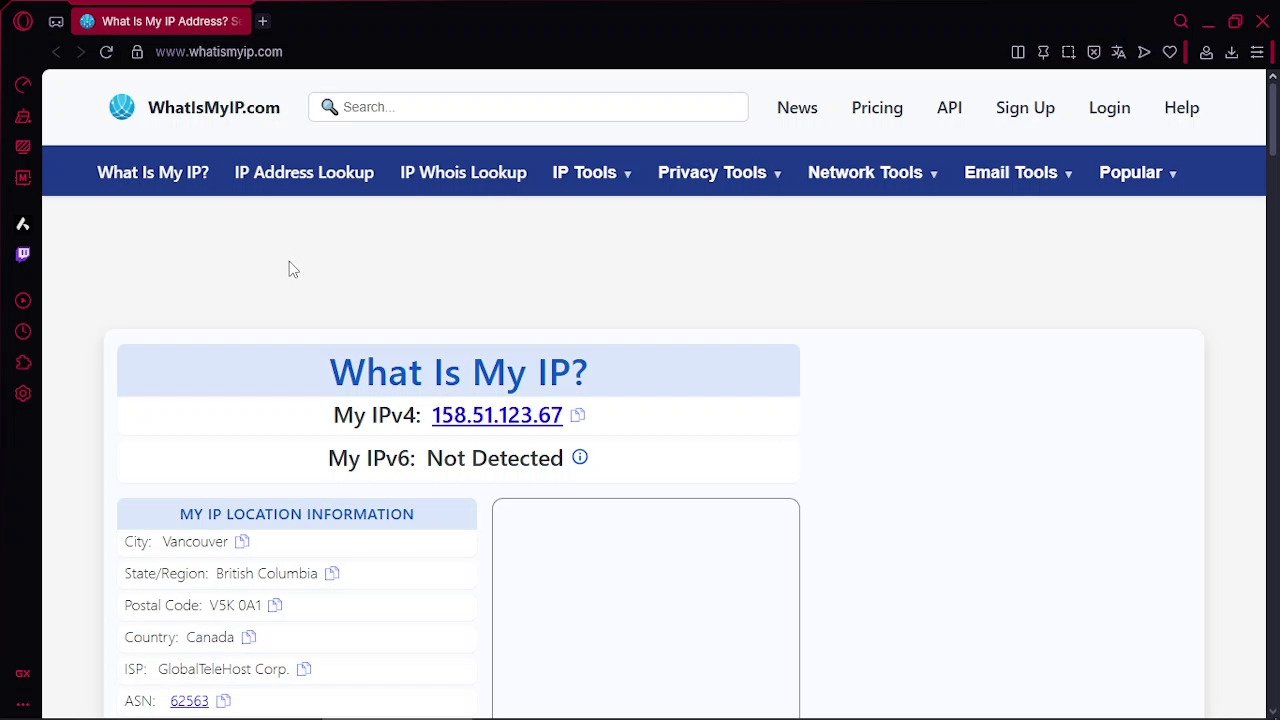Open GX Control speedometer in sidebar
This screenshot has width=1280, height=720.
pyautogui.click(x=23, y=85)
